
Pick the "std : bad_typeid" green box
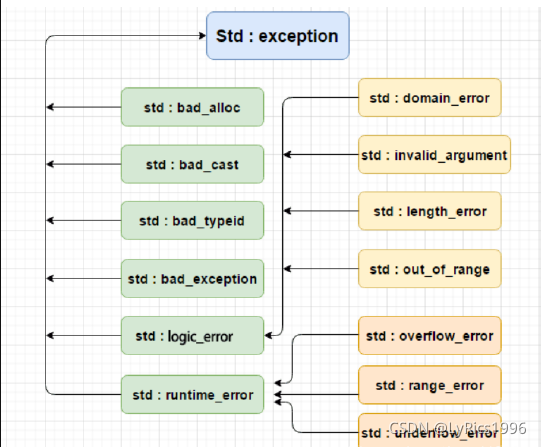[x=193, y=221]
